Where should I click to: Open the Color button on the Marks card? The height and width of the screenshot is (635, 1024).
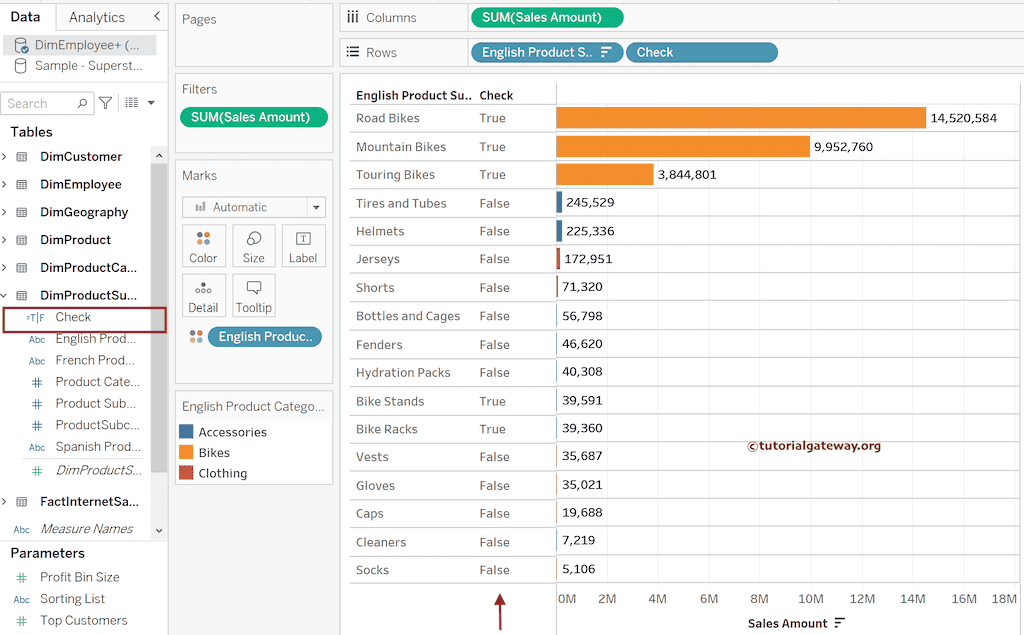(x=203, y=245)
